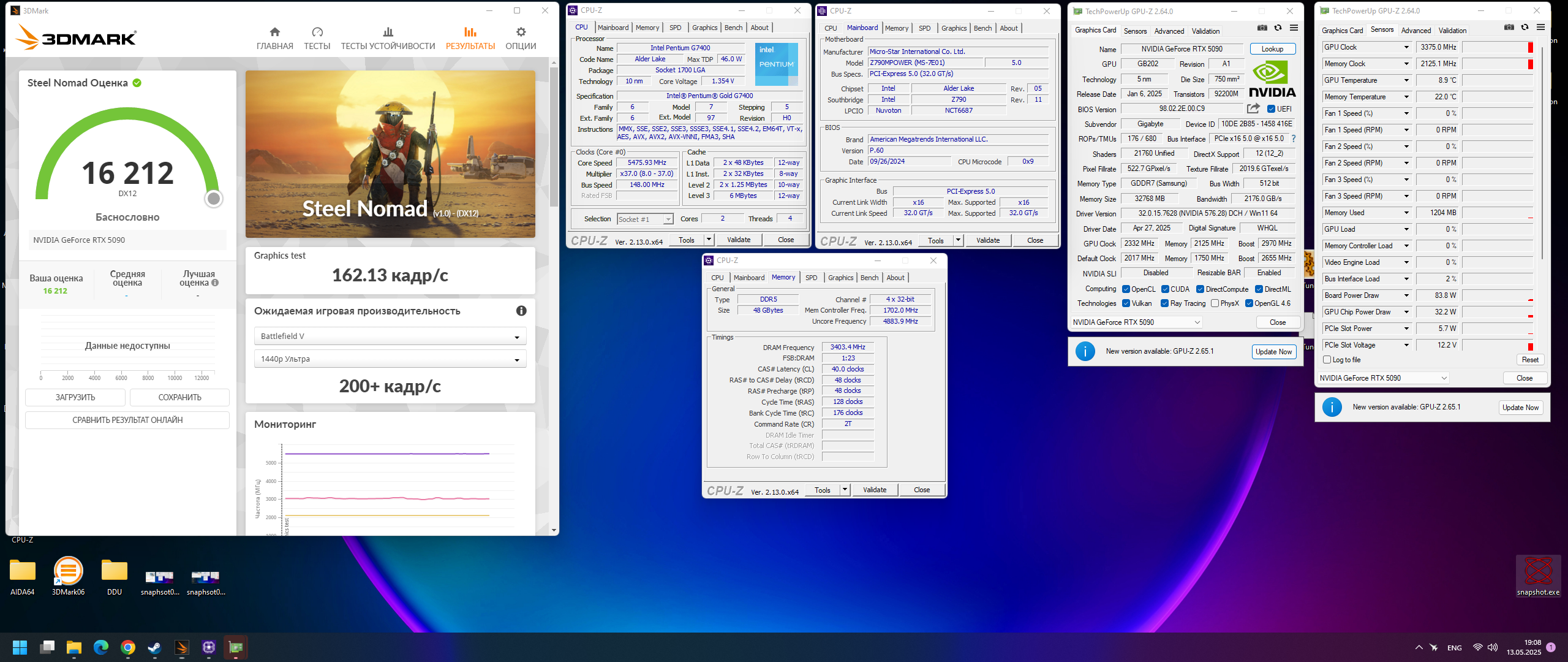This screenshot has width=1568, height=662.
Task: Open Google Chrome from the taskbar
Action: pos(128,647)
